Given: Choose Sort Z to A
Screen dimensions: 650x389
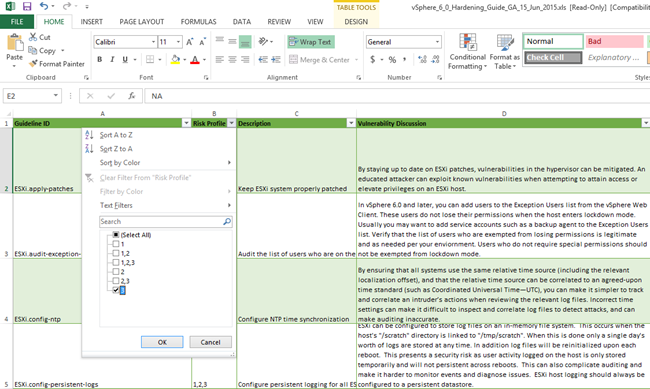Looking at the screenshot, I should coord(116,149).
